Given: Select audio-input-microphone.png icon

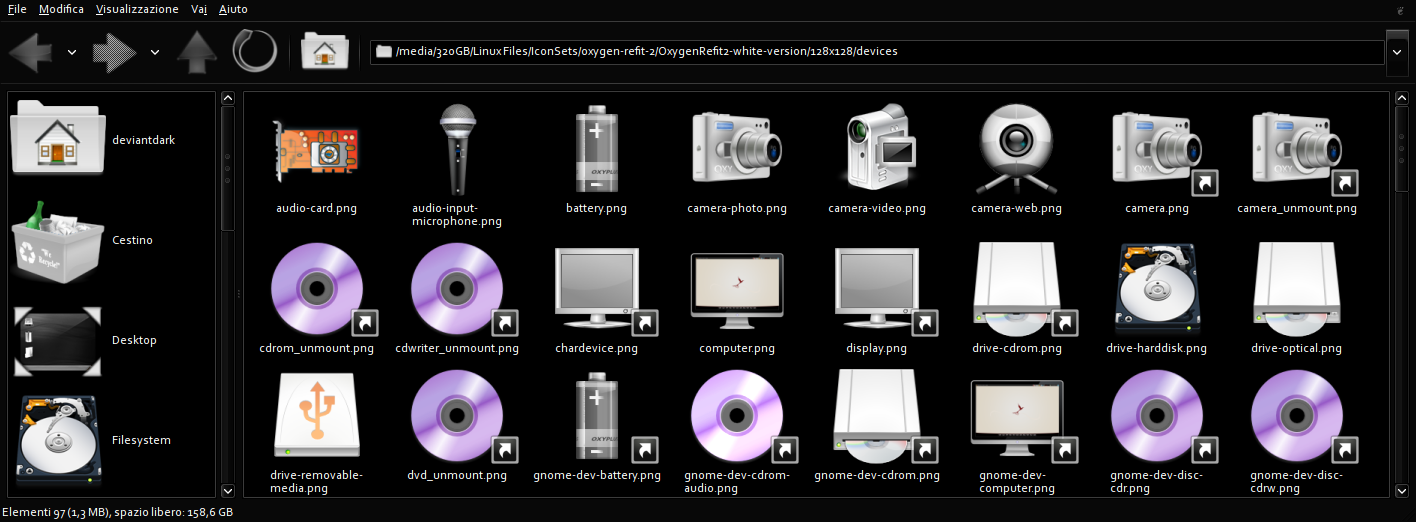Looking at the screenshot, I should pos(456,149).
